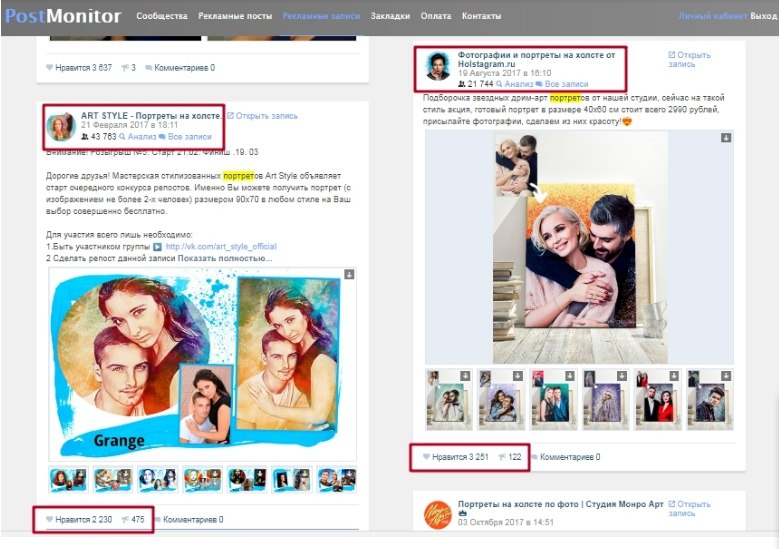Click the PostMonitor logo
The image size is (779, 549).
[x=63, y=16]
